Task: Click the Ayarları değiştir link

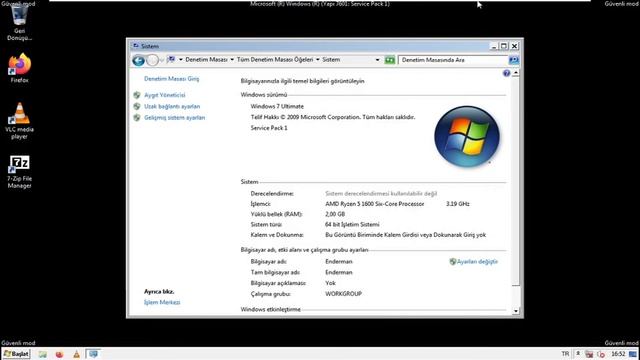Action: [477, 262]
